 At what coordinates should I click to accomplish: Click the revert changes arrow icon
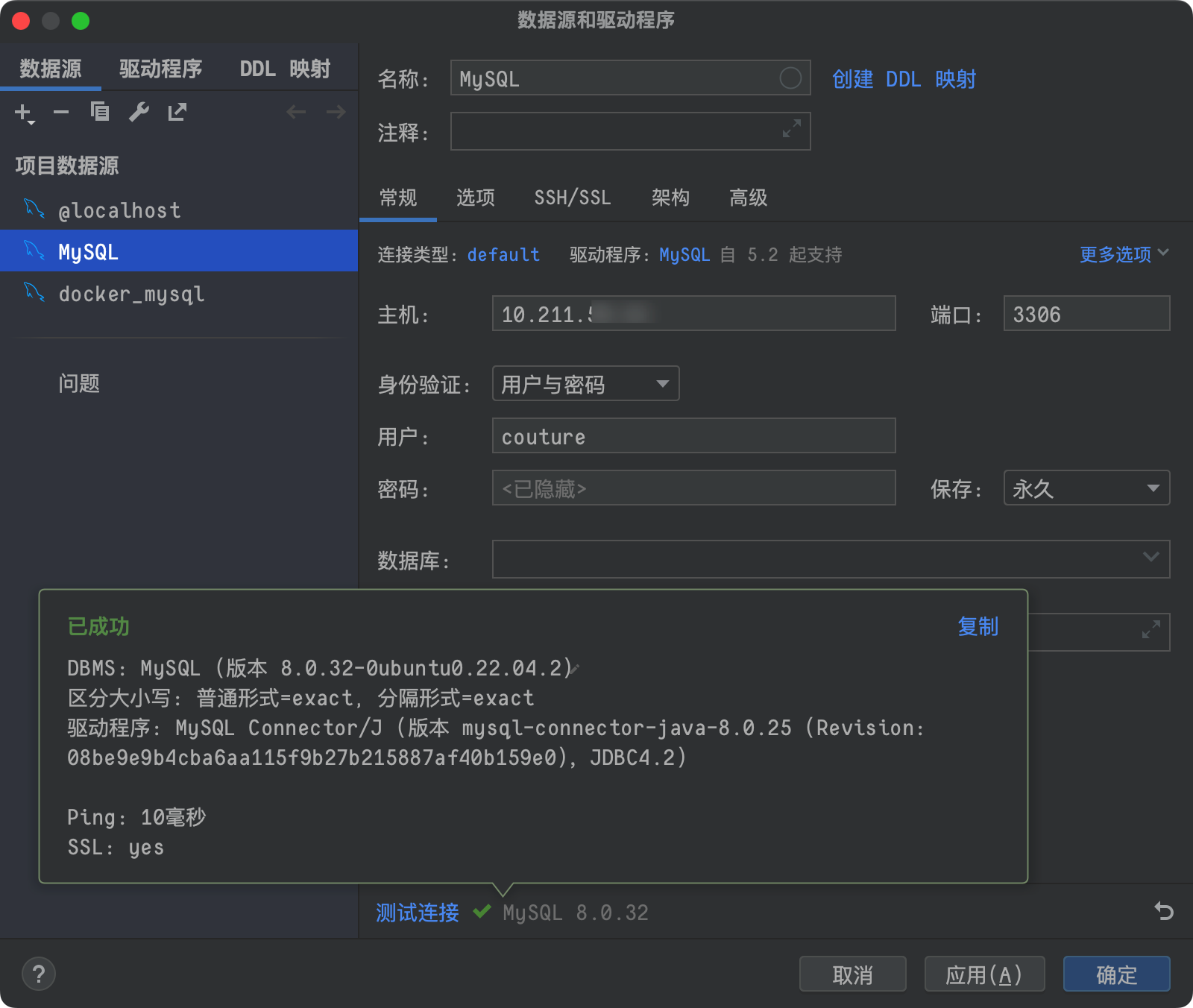tap(1164, 910)
